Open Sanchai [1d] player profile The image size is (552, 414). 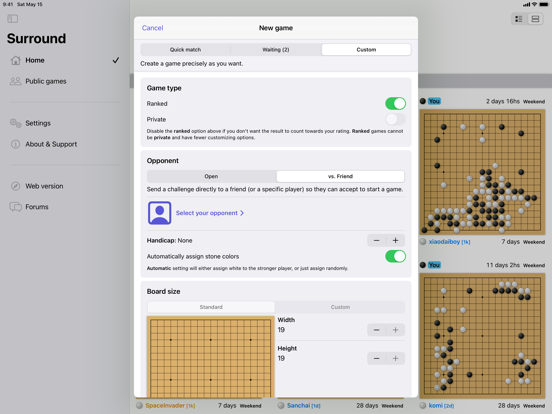(x=303, y=406)
